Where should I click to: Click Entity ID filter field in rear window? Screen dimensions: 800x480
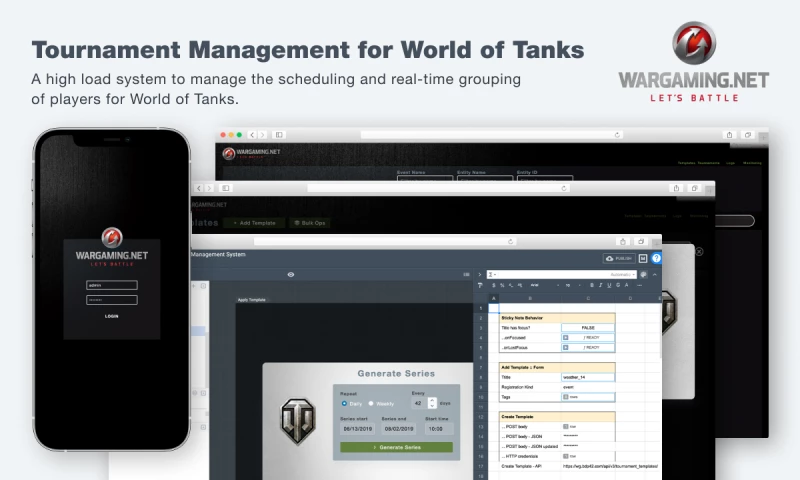(x=545, y=178)
